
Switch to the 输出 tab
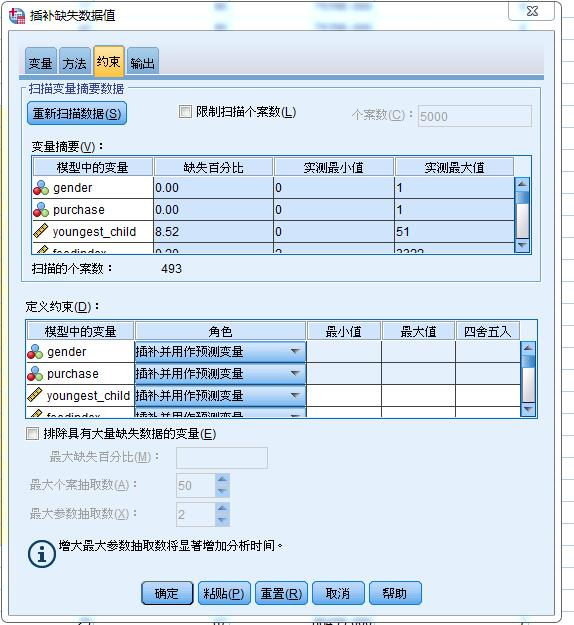tap(143, 61)
